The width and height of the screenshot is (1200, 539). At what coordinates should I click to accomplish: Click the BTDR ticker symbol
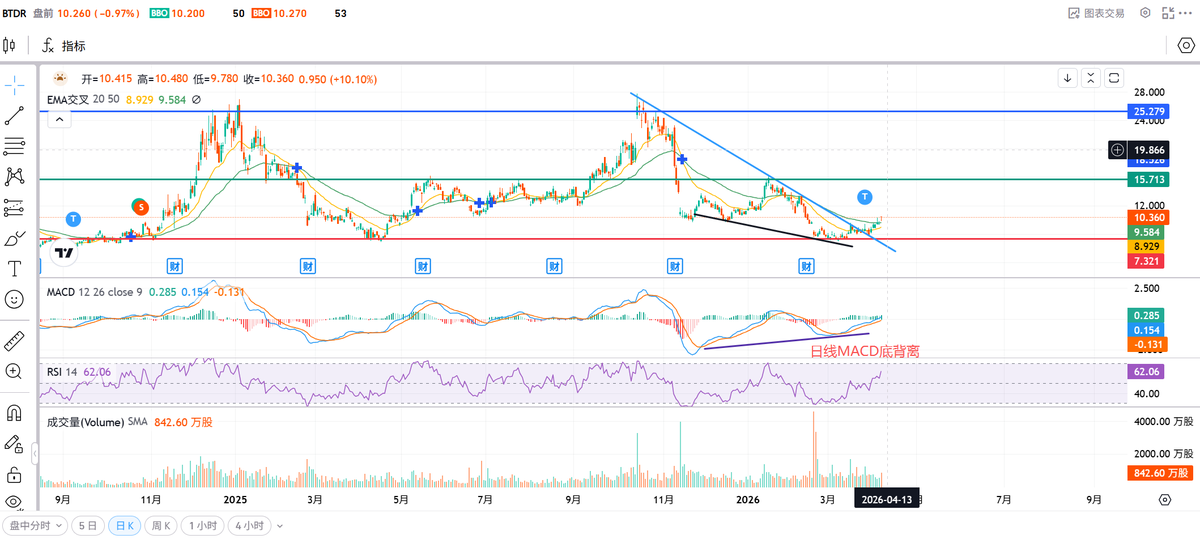tap(14, 14)
